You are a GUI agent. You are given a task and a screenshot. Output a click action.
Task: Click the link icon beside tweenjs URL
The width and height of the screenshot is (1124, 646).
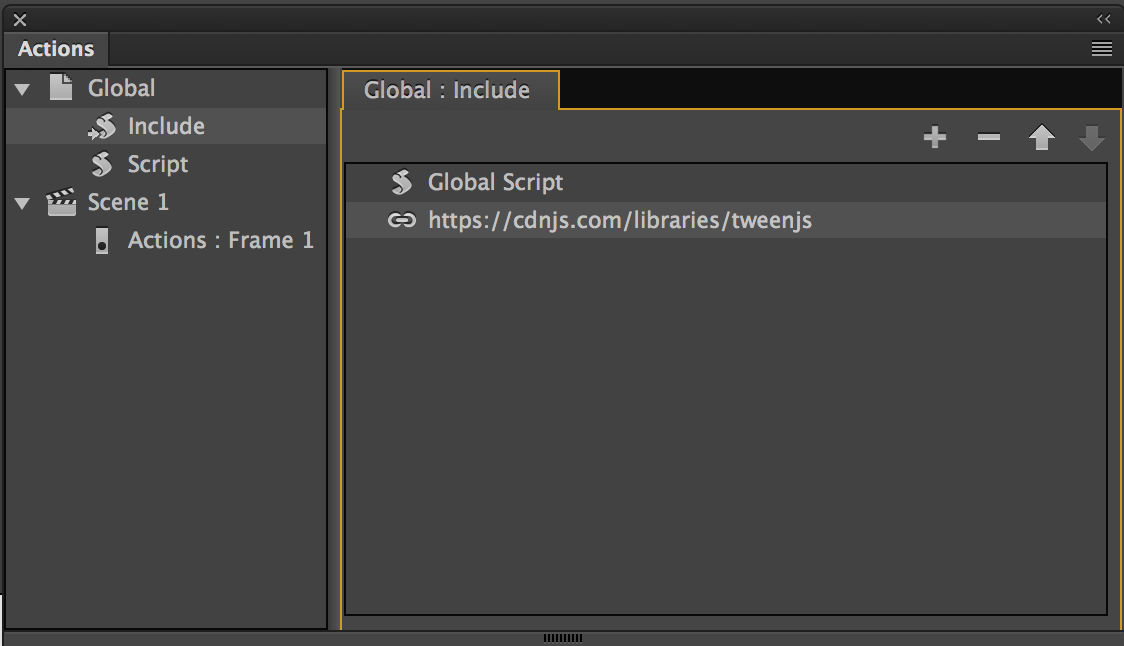pos(401,220)
